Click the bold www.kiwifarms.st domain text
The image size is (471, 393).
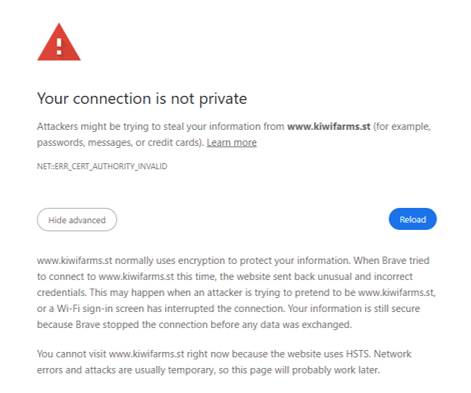point(329,127)
